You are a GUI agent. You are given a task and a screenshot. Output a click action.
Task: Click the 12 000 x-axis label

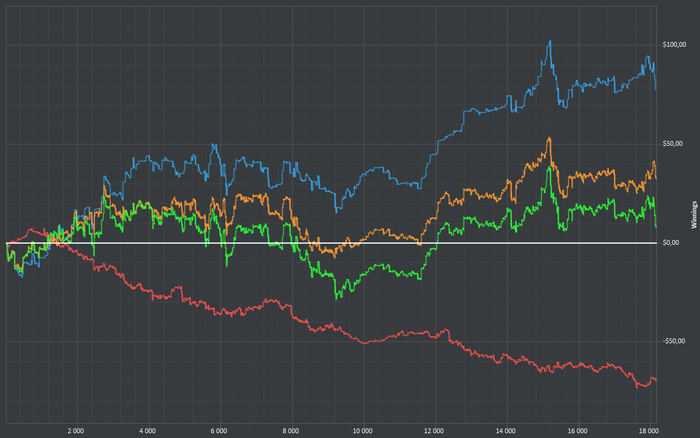(434, 431)
